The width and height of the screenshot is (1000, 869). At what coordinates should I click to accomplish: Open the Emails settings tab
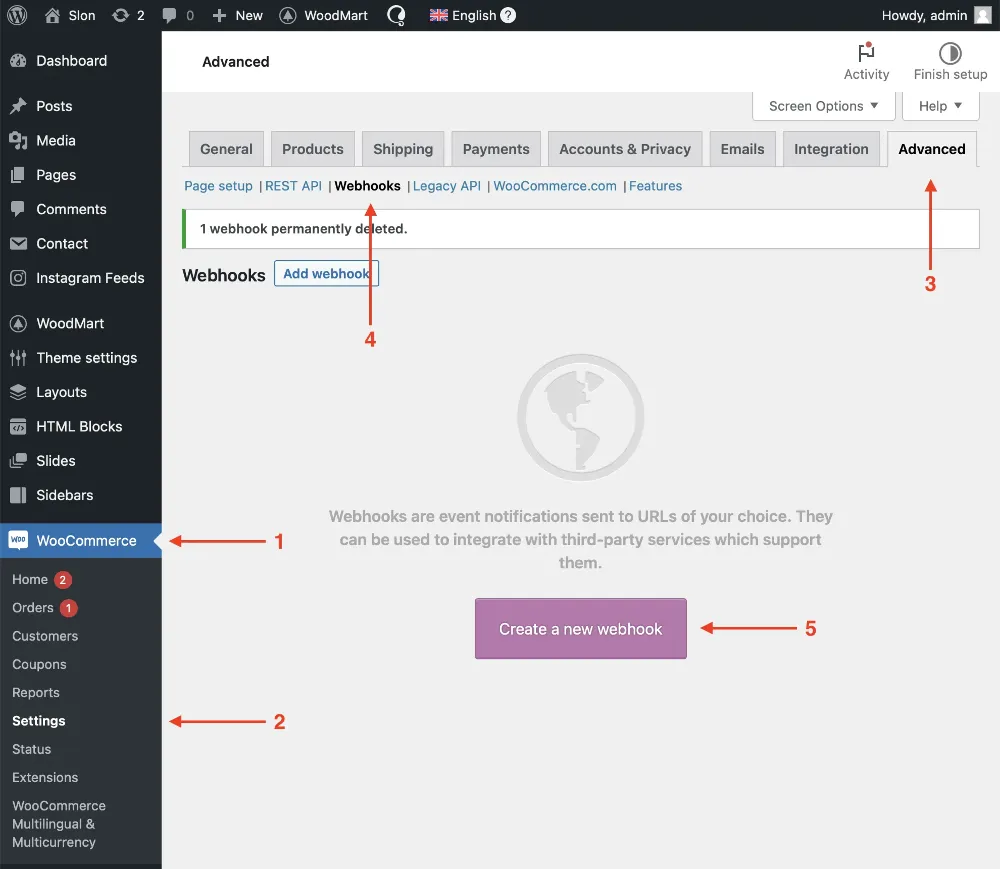(742, 149)
